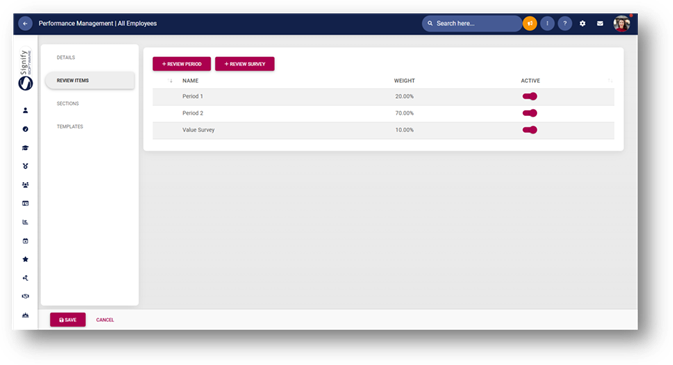
Task: Click the Name column header
Action: (190, 81)
